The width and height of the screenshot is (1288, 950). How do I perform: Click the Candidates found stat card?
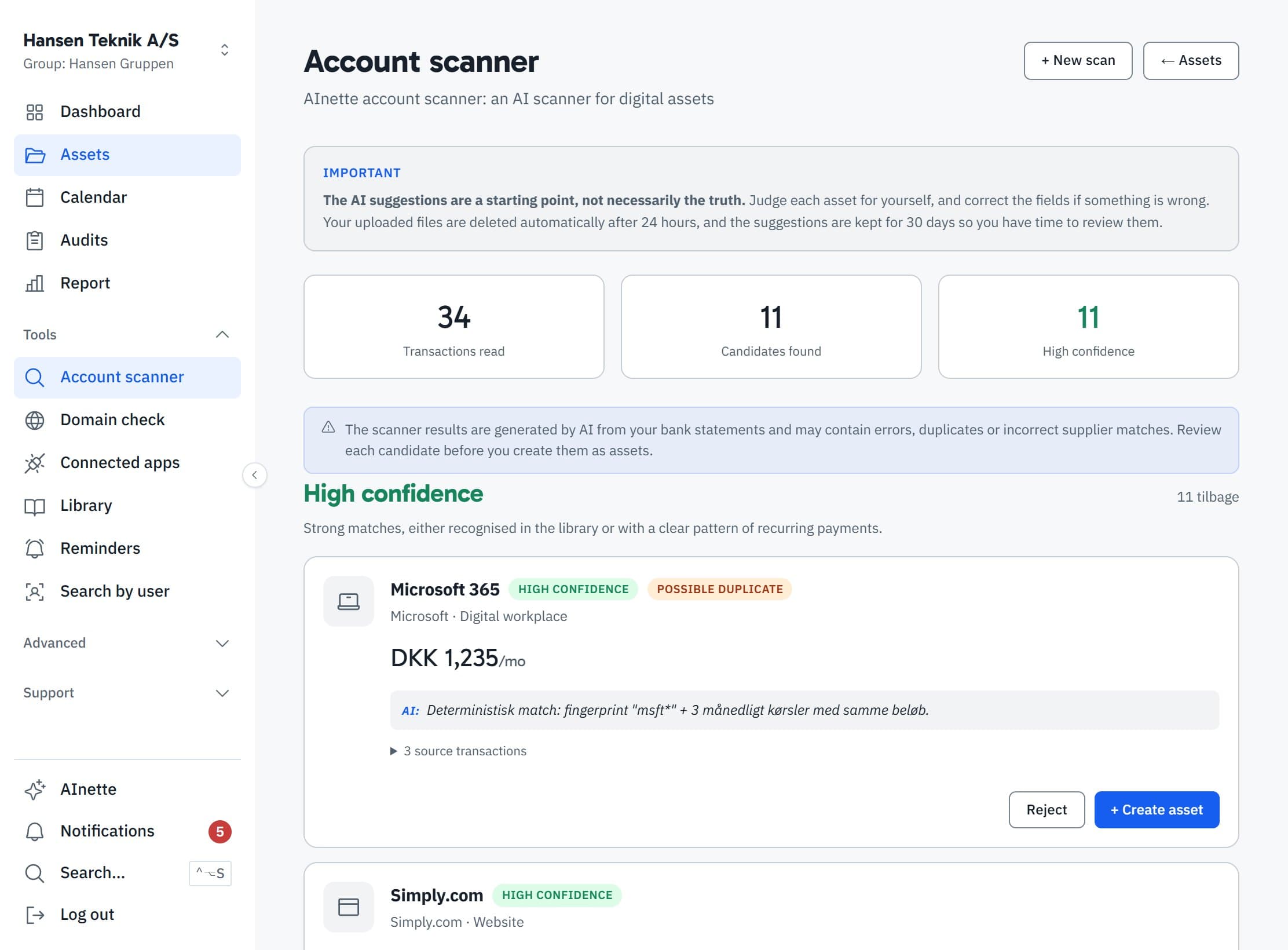tap(771, 327)
